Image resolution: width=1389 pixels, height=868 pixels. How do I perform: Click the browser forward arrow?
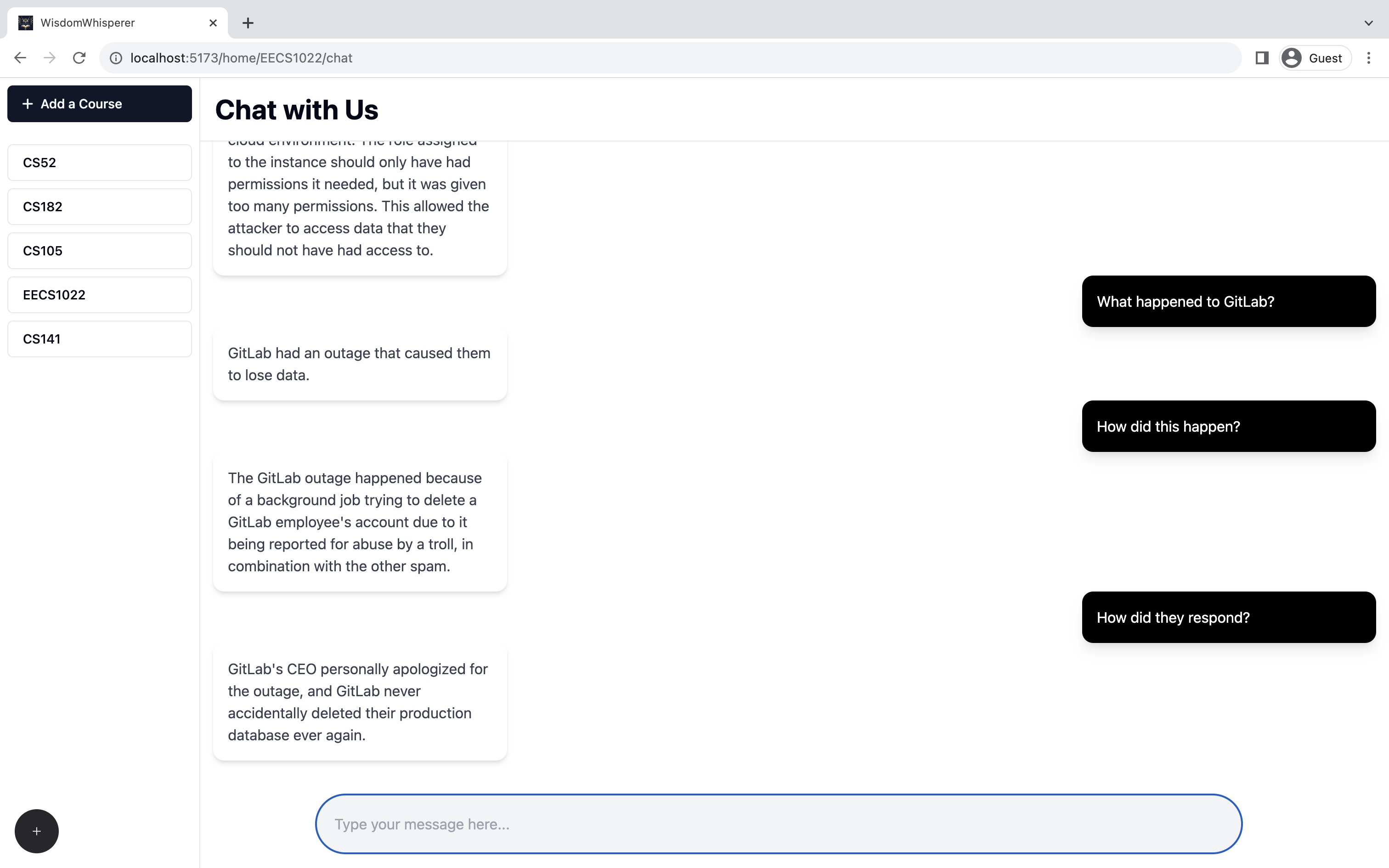[x=50, y=58]
